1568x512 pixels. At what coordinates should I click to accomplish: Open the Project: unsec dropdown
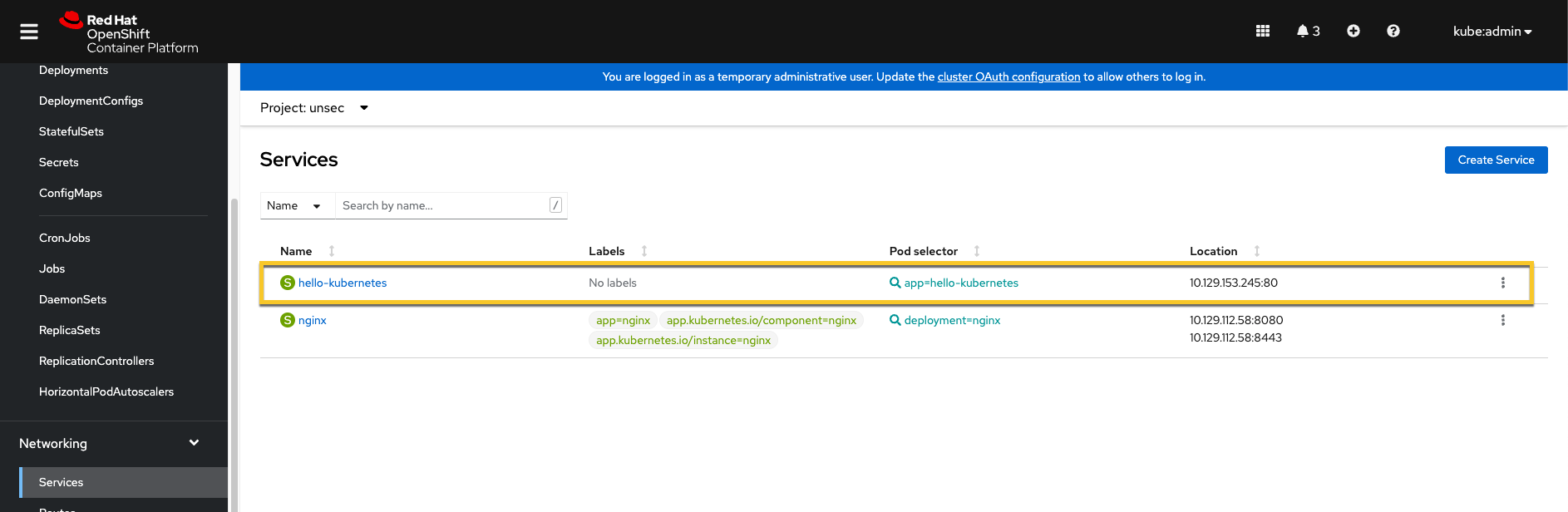click(x=314, y=108)
